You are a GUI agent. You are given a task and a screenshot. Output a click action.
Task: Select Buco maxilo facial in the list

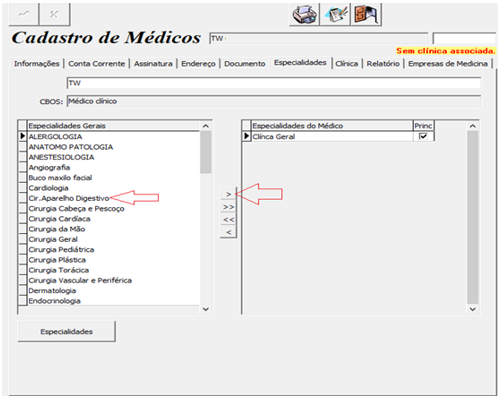(x=113, y=178)
